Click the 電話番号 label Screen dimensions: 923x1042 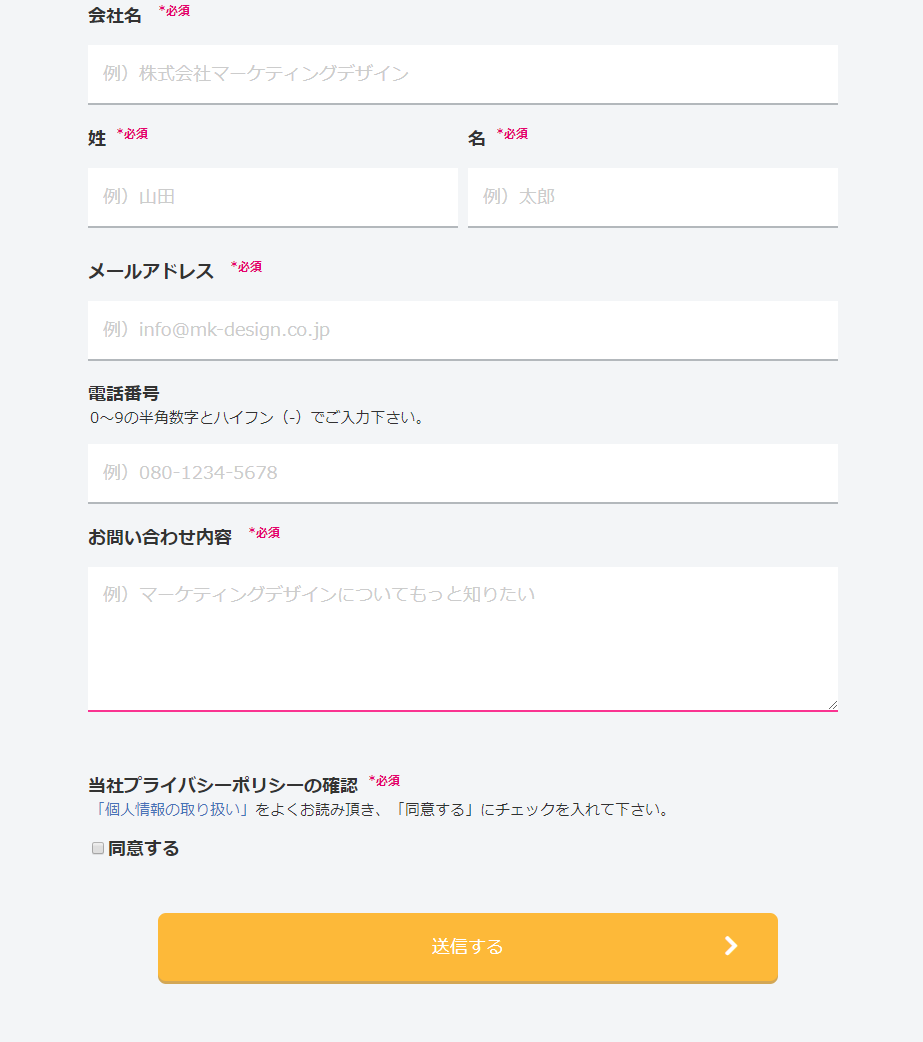123,393
